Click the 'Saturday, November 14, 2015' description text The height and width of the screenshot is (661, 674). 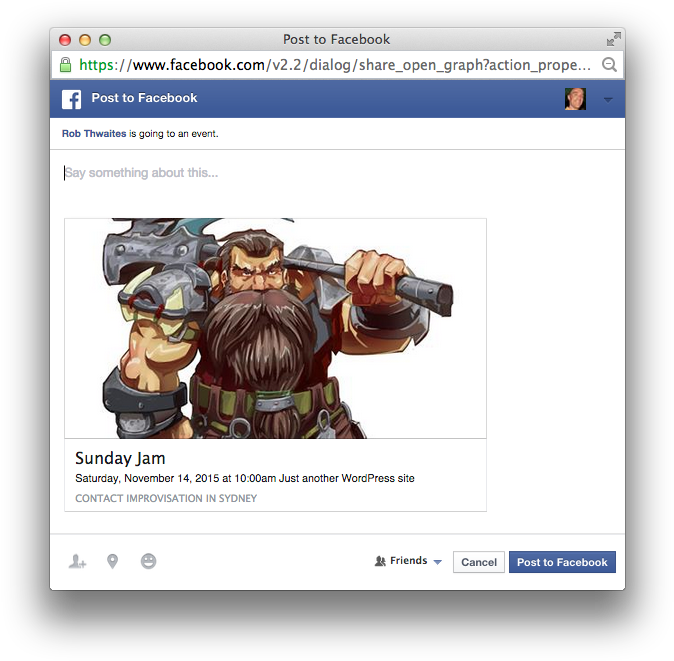click(245, 478)
